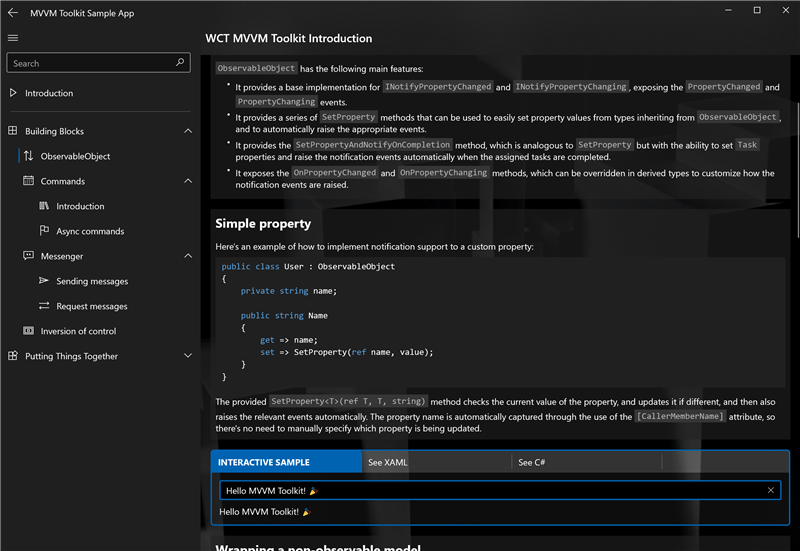Image resolution: width=800 pixels, height=551 pixels.
Task: Click the vertical scrollbar thumb
Action: click(x=797, y=170)
